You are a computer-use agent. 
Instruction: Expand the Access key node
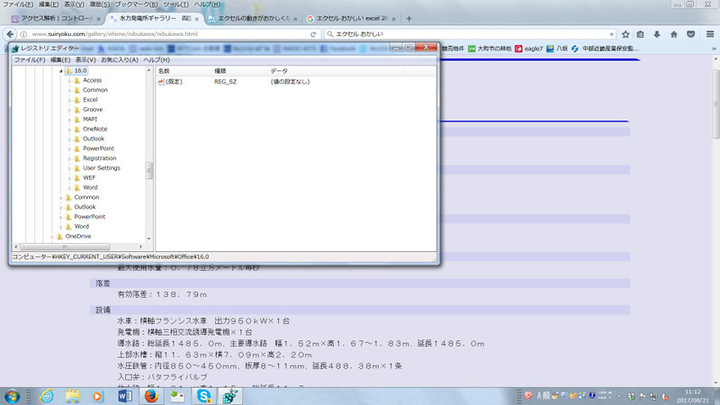point(69,81)
